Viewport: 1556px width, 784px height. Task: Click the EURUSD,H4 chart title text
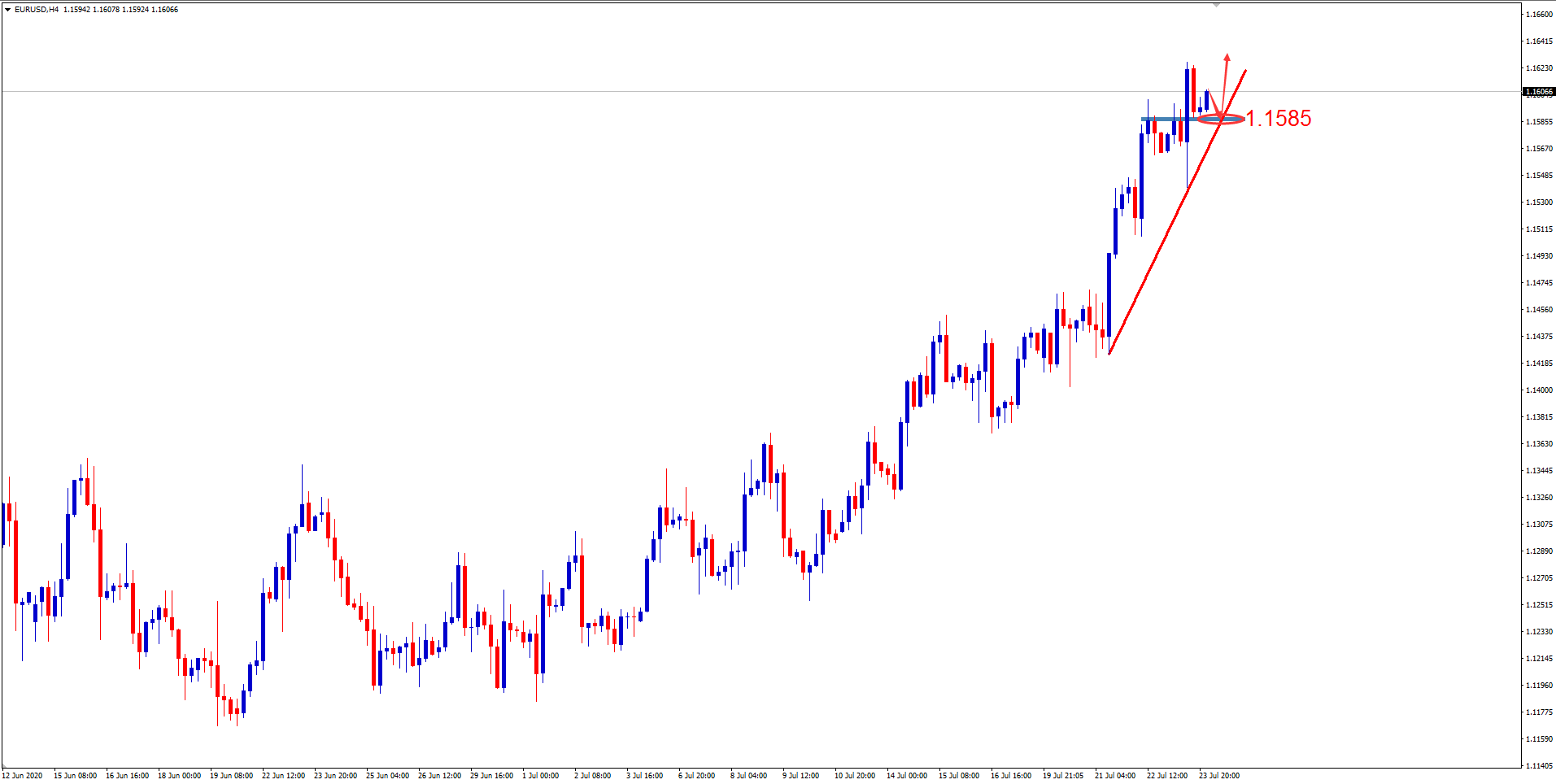(x=37, y=10)
